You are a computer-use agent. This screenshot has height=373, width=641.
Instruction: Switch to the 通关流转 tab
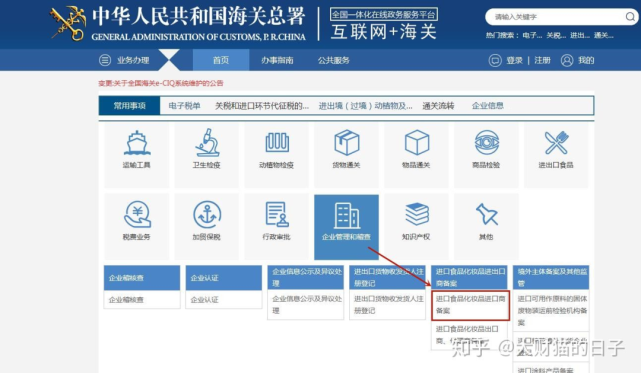point(438,106)
